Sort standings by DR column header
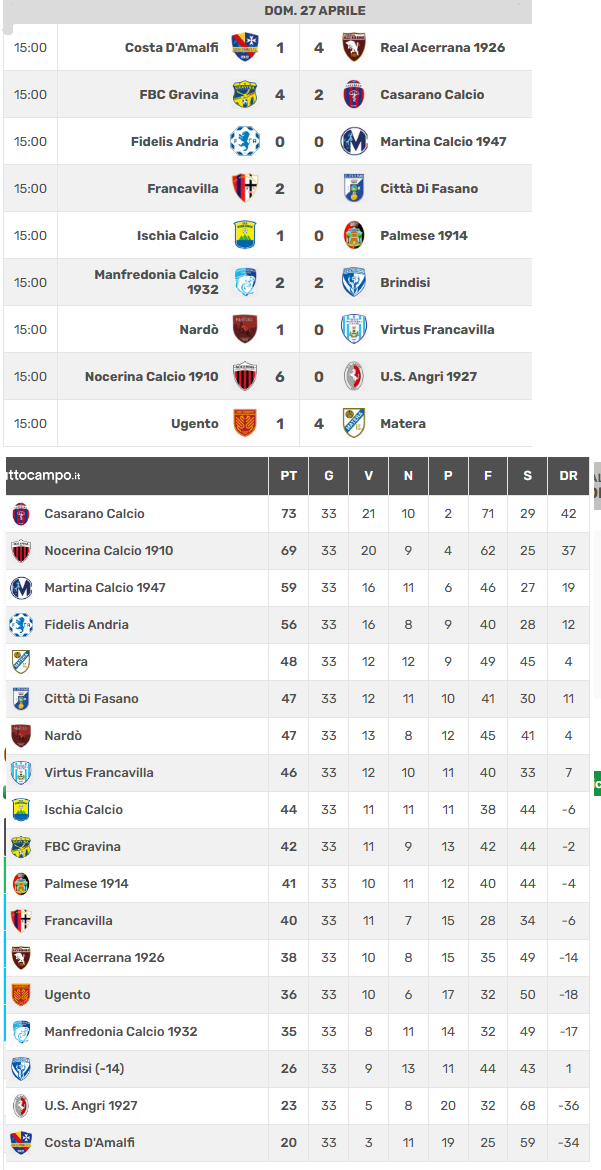This screenshot has height=1170, width=601. (x=568, y=476)
